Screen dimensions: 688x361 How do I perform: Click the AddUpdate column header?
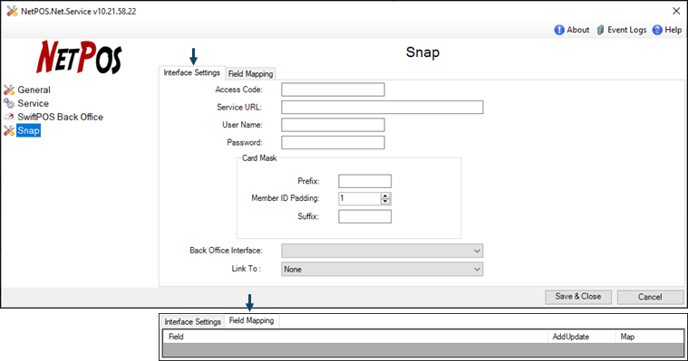[581, 337]
